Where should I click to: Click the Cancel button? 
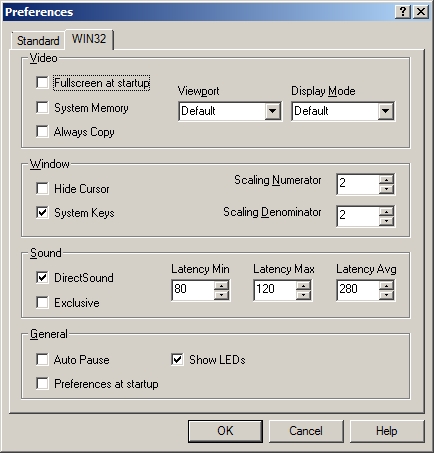pyautogui.click(x=306, y=431)
